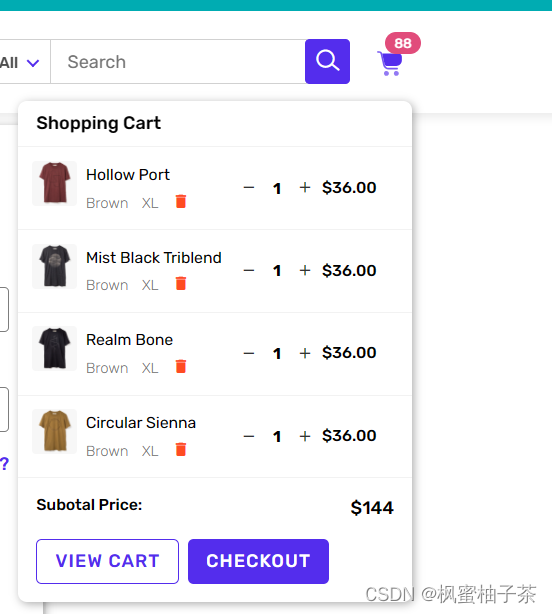
Task: Decrease Circular Sienna quantity with minus
Action: (x=249, y=436)
